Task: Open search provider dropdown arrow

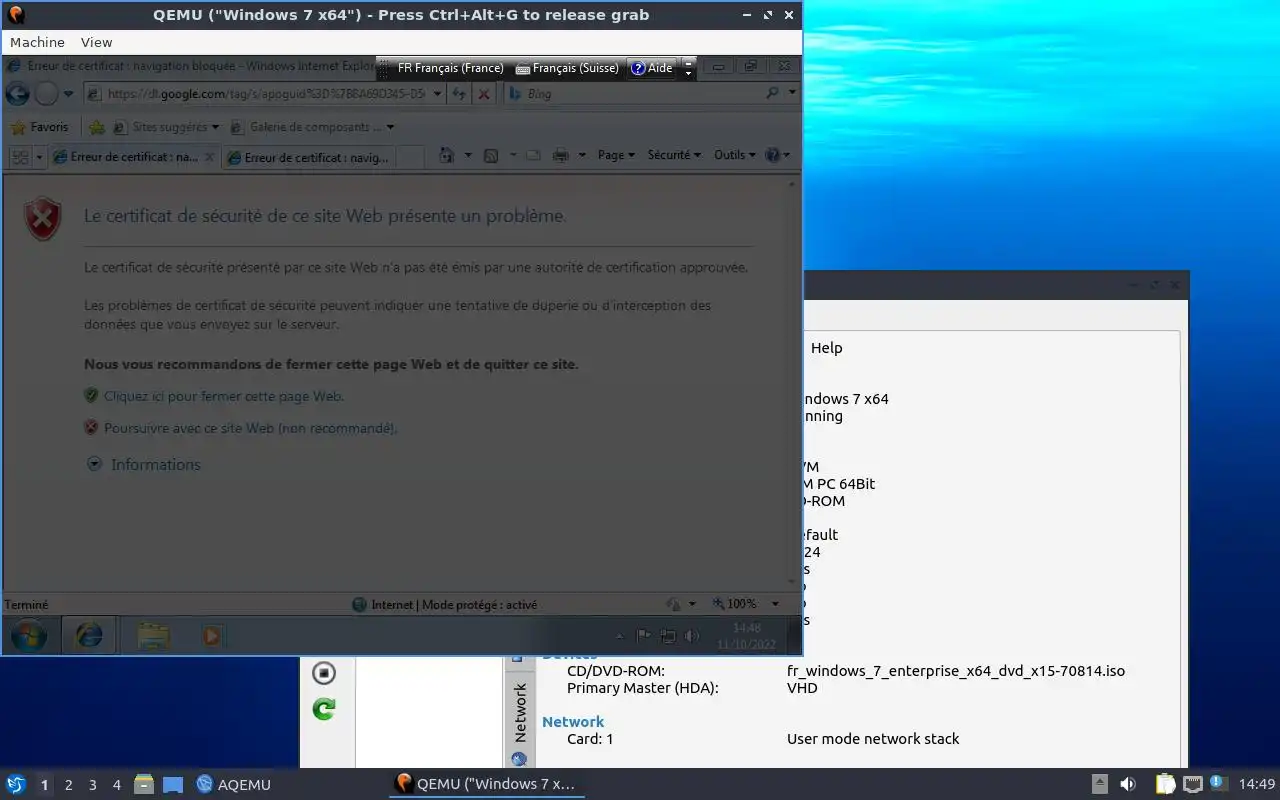Action: [792, 93]
